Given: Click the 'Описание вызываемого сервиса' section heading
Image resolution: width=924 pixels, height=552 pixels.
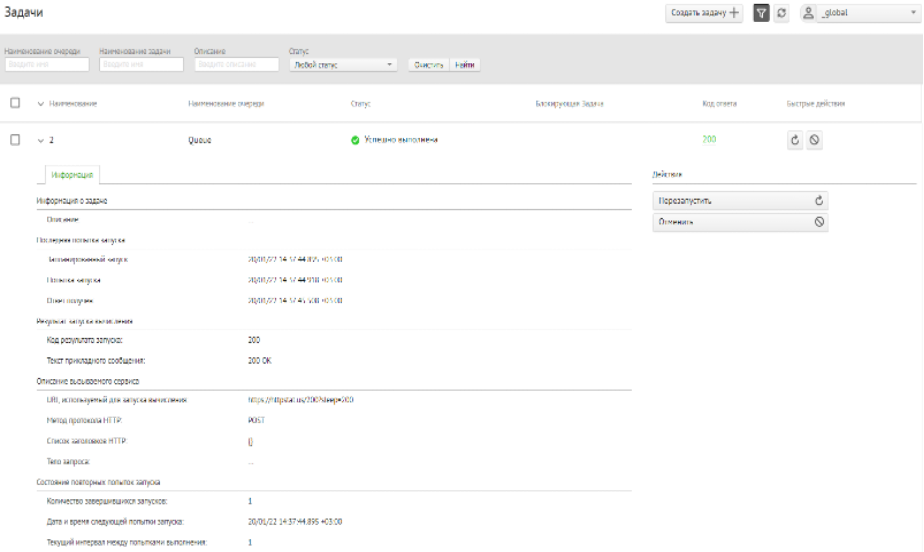Looking at the screenshot, I should 88,381.
